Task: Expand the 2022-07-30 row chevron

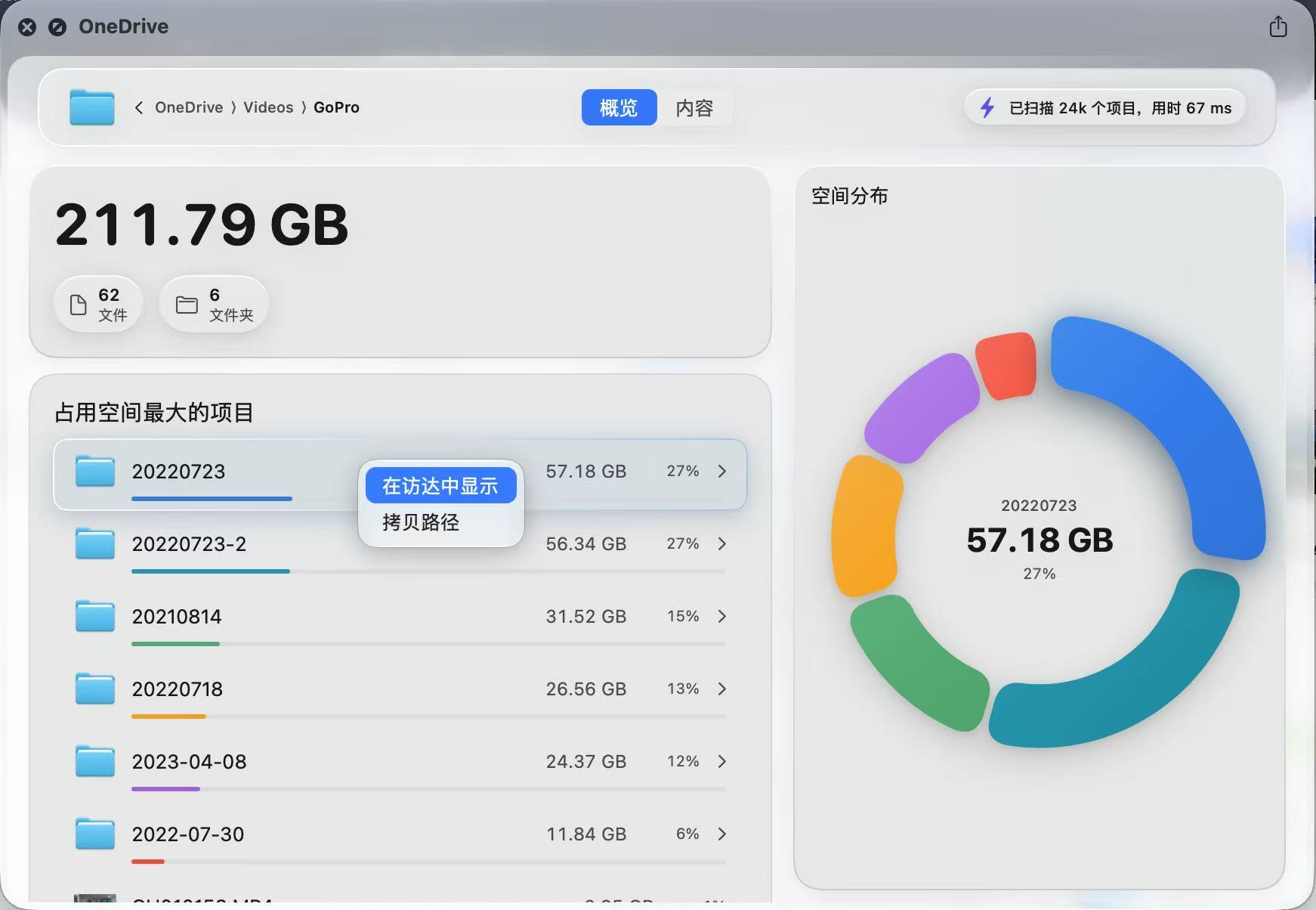Action: tap(722, 834)
